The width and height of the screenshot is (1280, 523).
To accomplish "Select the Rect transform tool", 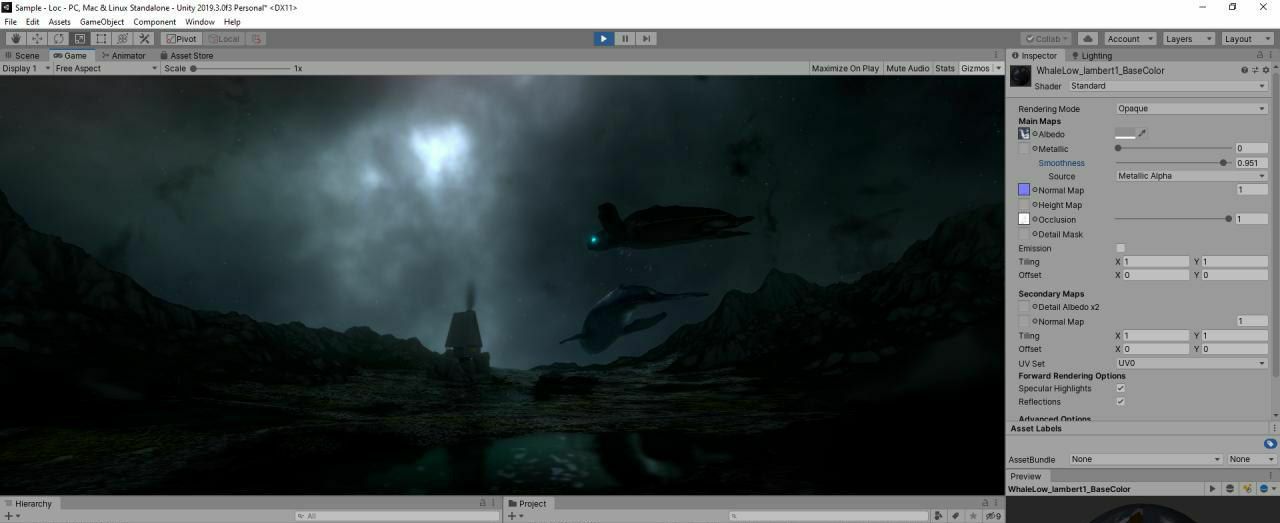I will click(x=101, y=39).
